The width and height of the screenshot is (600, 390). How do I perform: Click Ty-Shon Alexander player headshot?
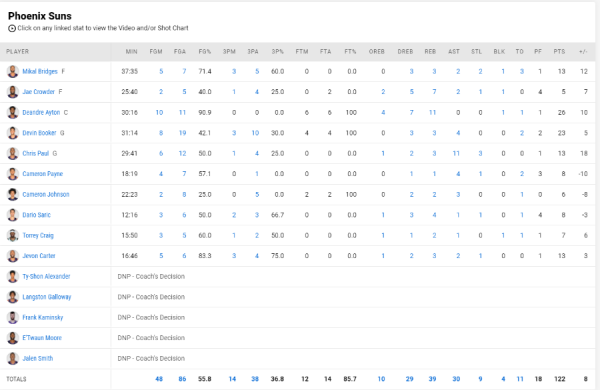coord(13,276)
